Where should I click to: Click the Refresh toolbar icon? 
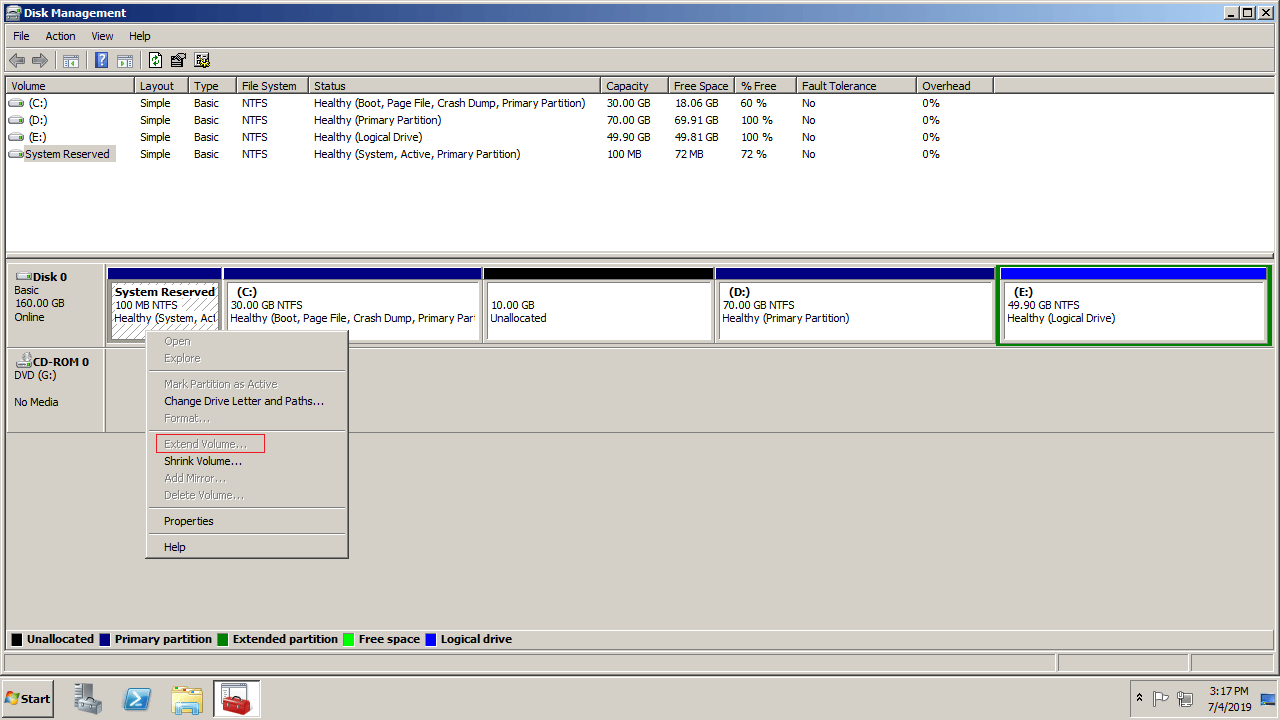click(x=156, y=60)
